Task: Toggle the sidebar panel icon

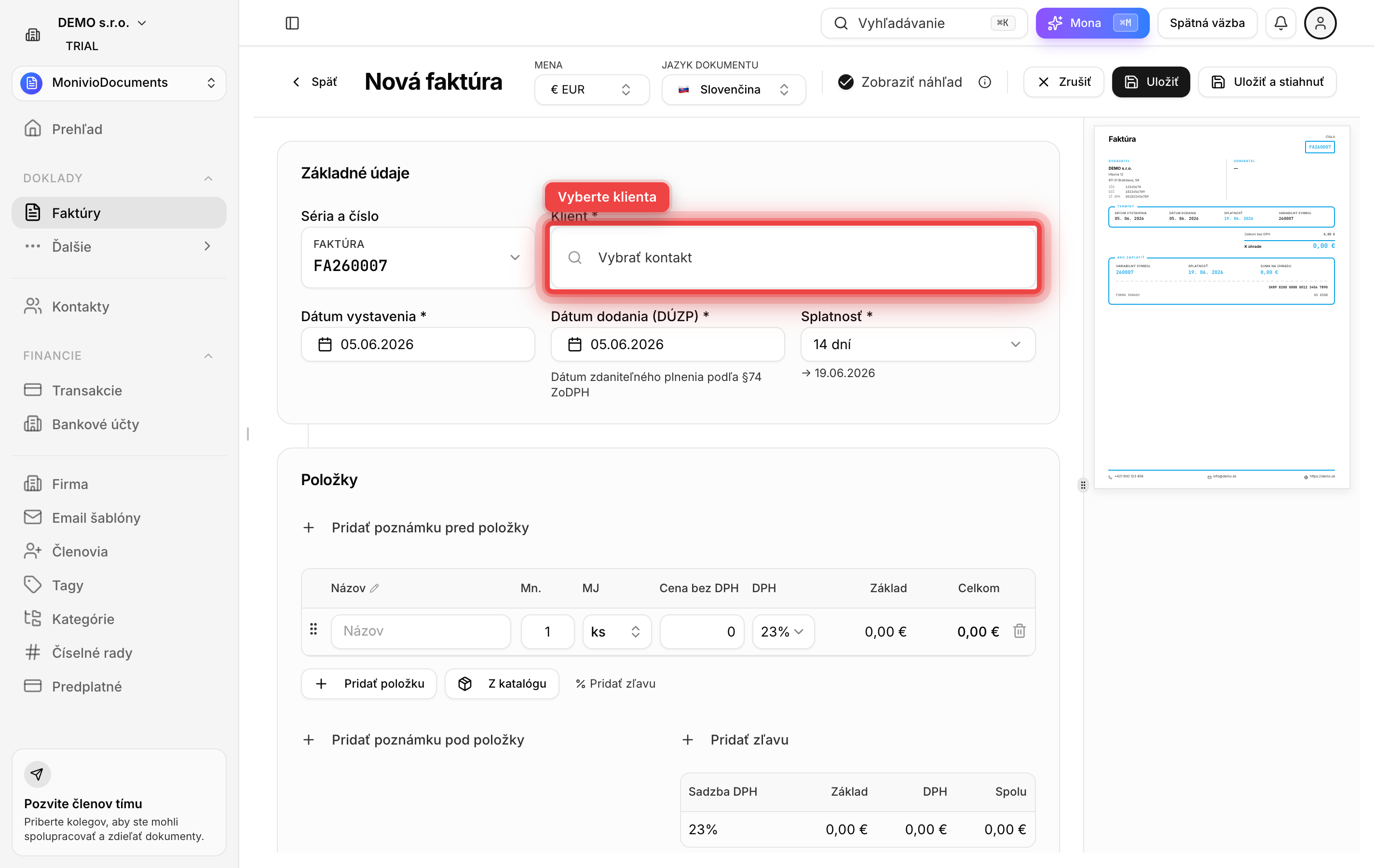Action: [x=292, y=23]
